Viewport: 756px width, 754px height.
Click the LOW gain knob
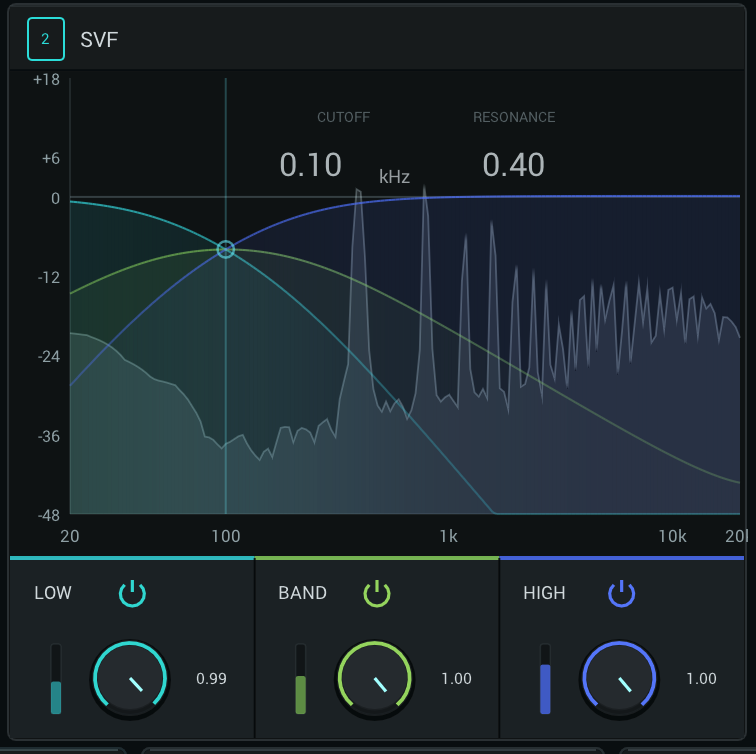pos(130,679)
